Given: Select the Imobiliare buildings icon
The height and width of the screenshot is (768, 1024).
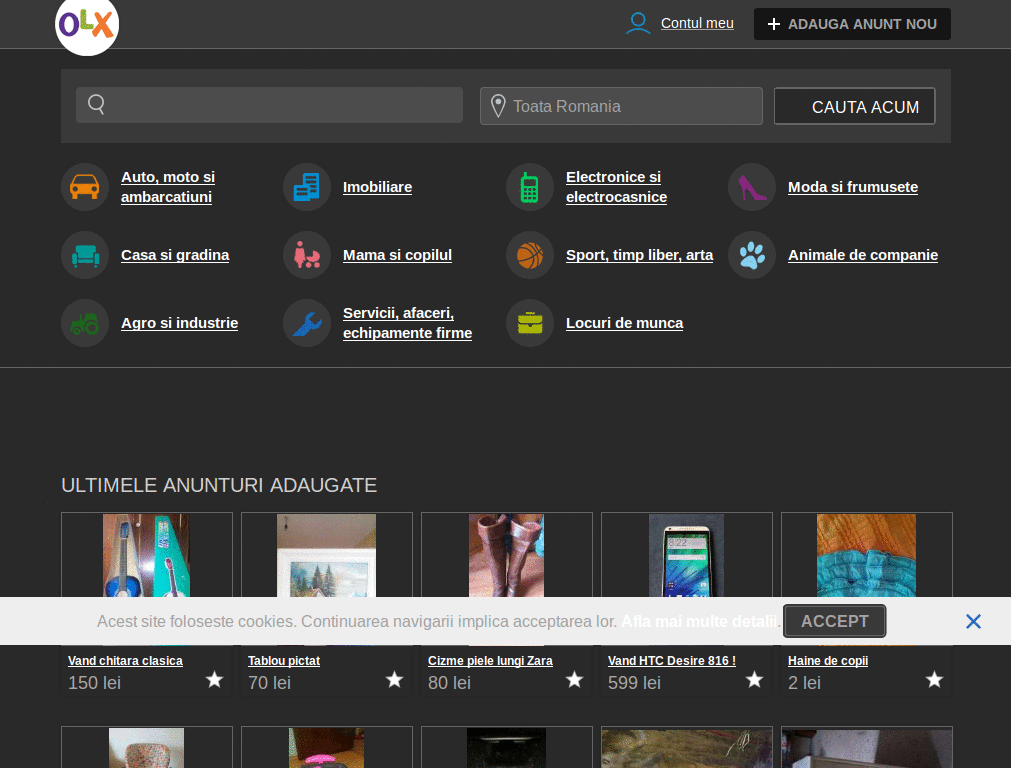Looking at the screenshot, I should [x=307, y=187].
